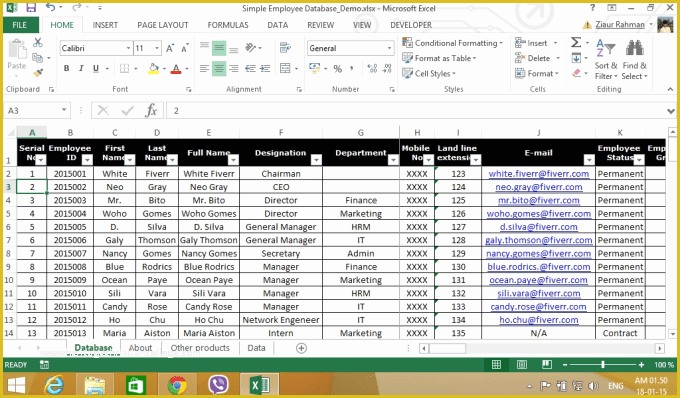Toggle Bold formatting
This screenshot has height=398, width=680.
pos(66,69)
